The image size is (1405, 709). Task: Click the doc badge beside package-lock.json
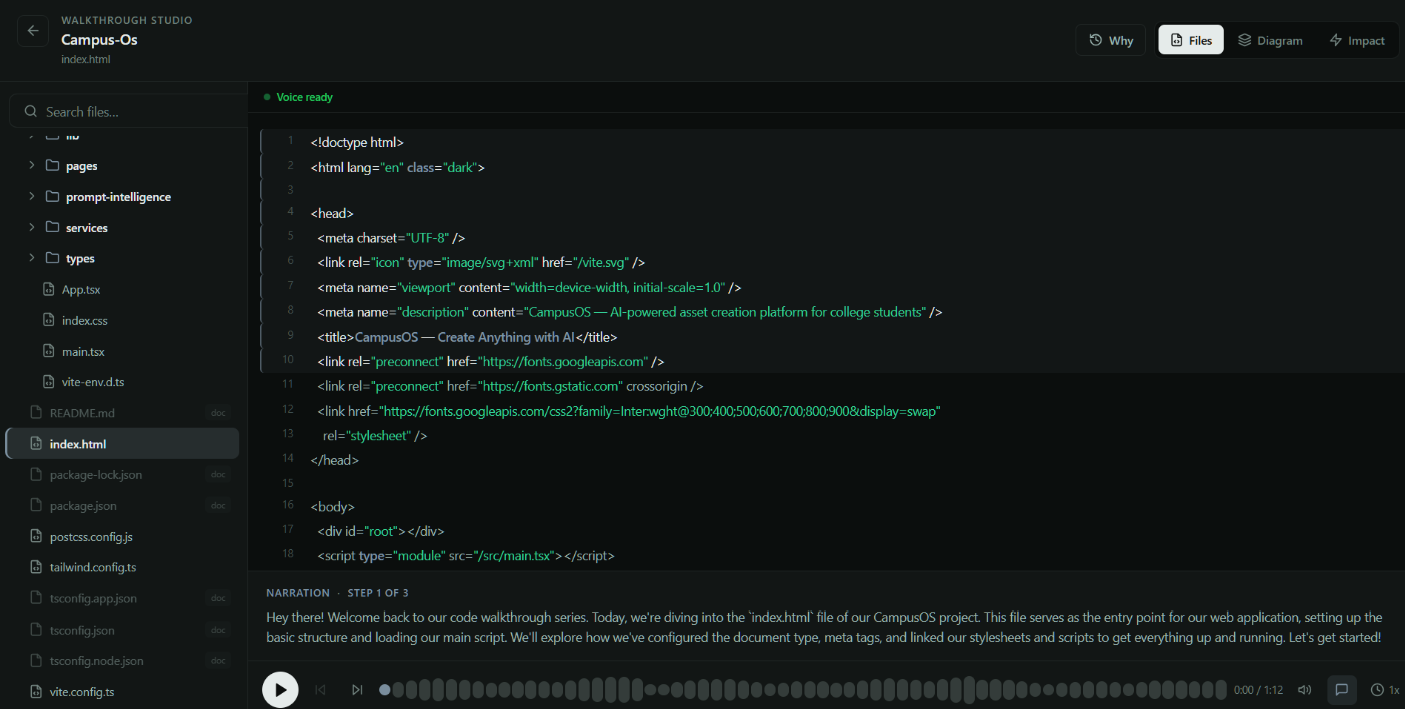(x=218, y=475)
